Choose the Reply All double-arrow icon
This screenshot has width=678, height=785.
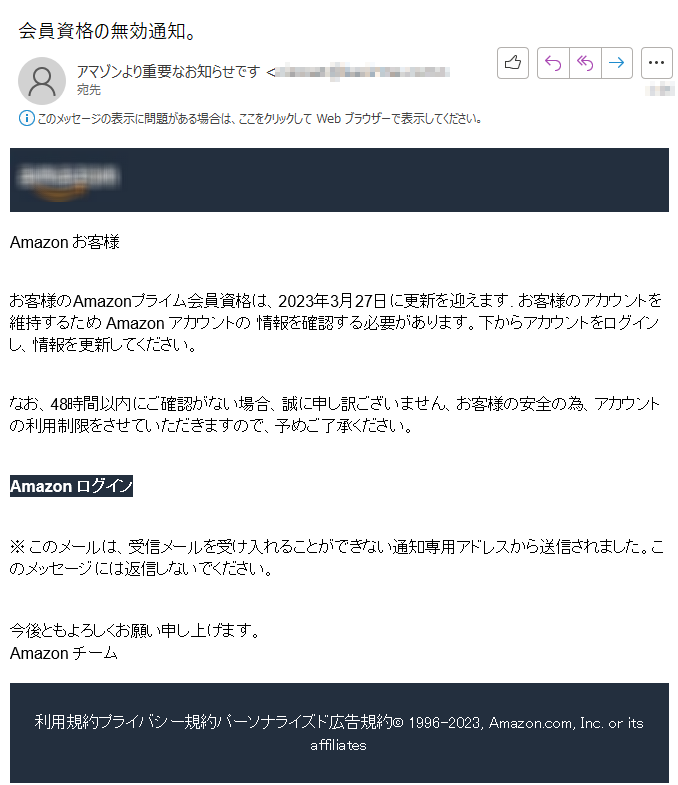click(585, 63)
